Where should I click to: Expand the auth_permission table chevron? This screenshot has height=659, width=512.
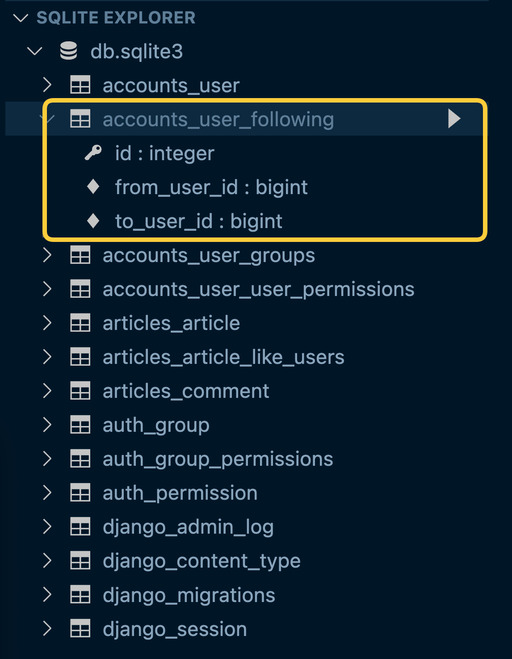47,493
